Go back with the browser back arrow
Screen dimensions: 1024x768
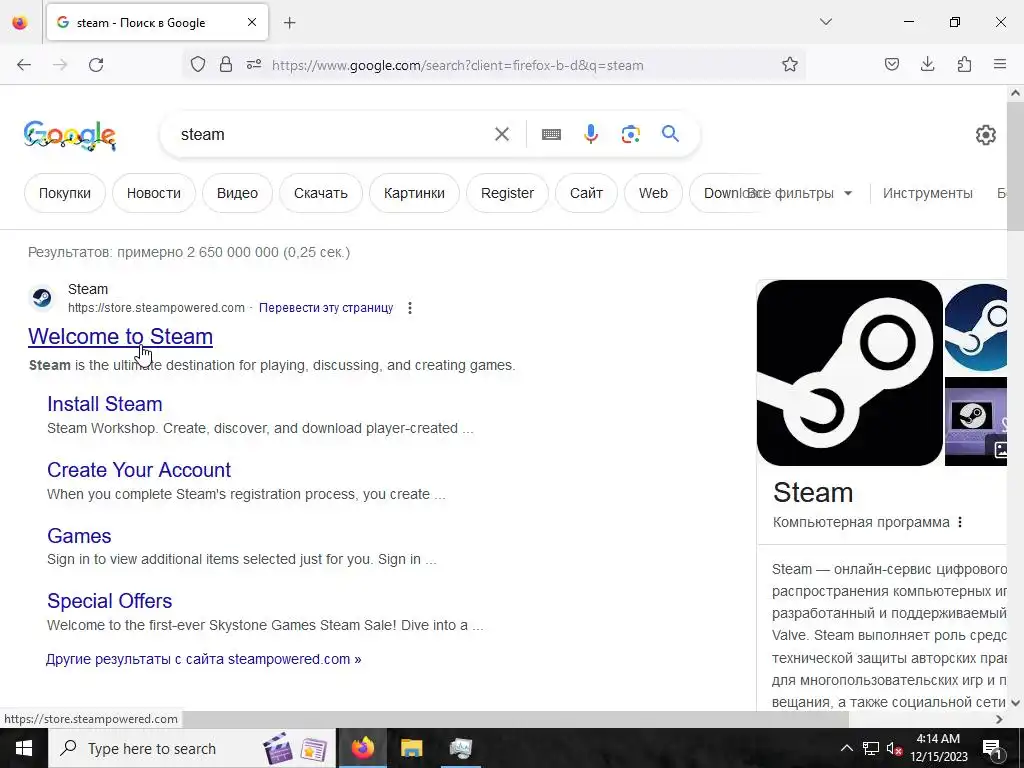pyautogui.click(x=24, y=65)
